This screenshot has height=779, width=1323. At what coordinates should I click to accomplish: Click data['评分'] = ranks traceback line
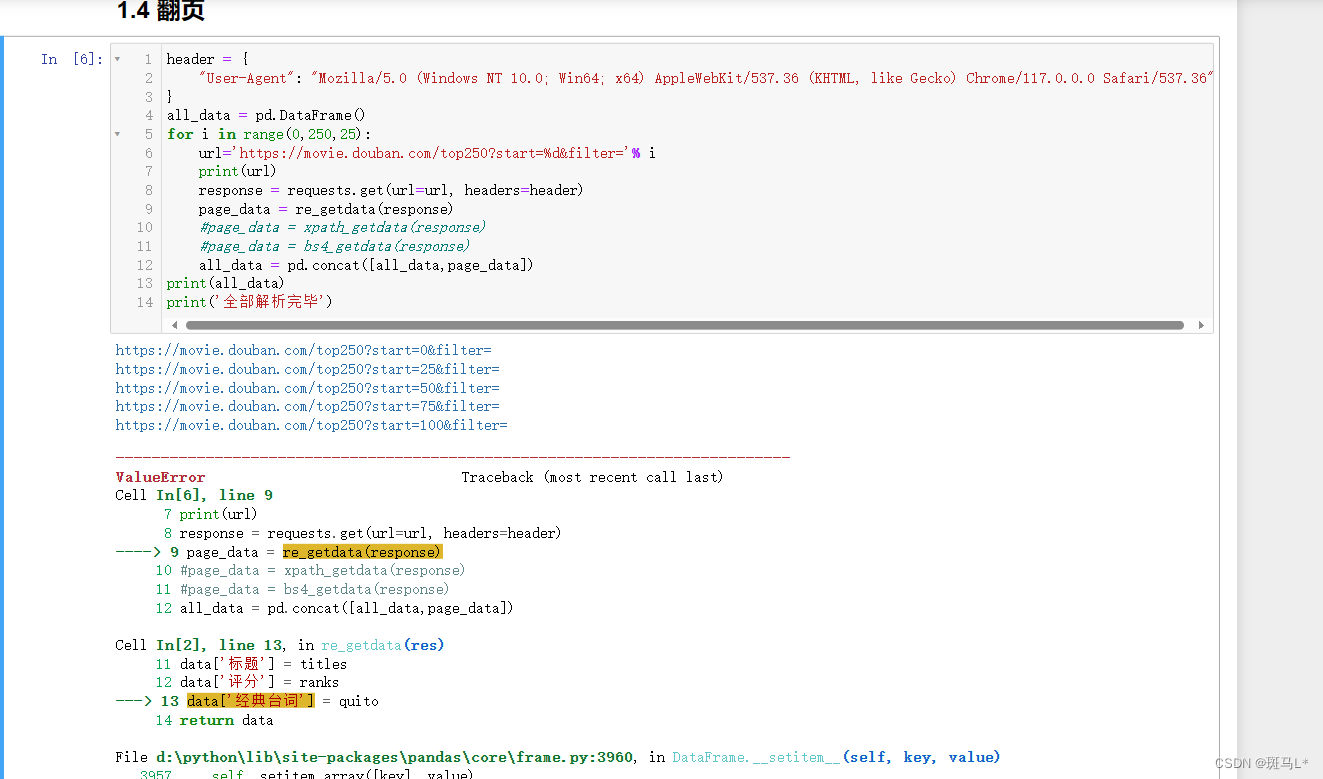(x=260, y=682)
